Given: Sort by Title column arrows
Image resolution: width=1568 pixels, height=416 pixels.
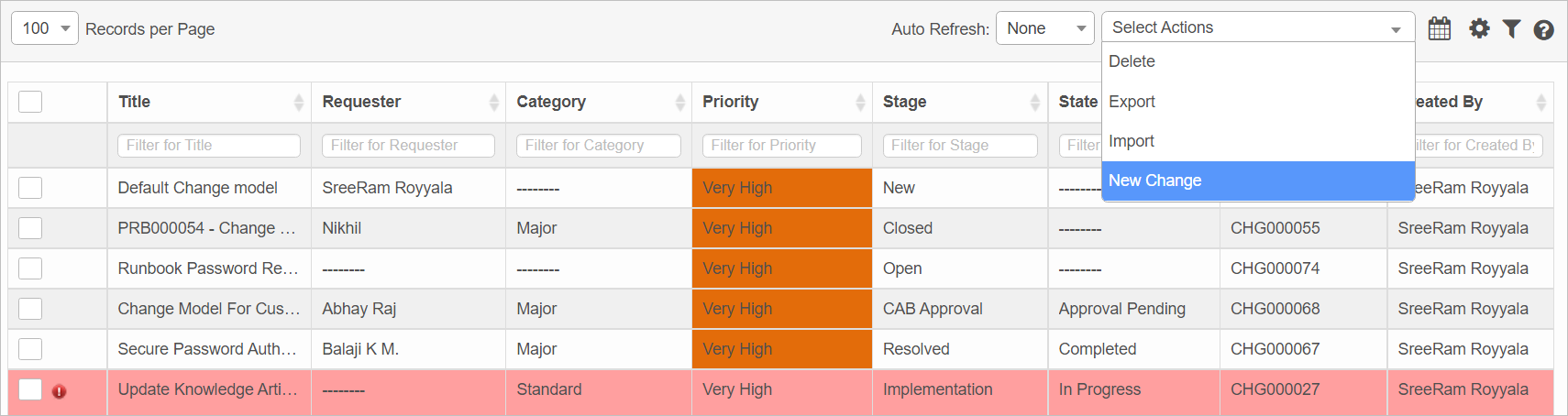Looking at the screenshot, I should pos(298,102).
